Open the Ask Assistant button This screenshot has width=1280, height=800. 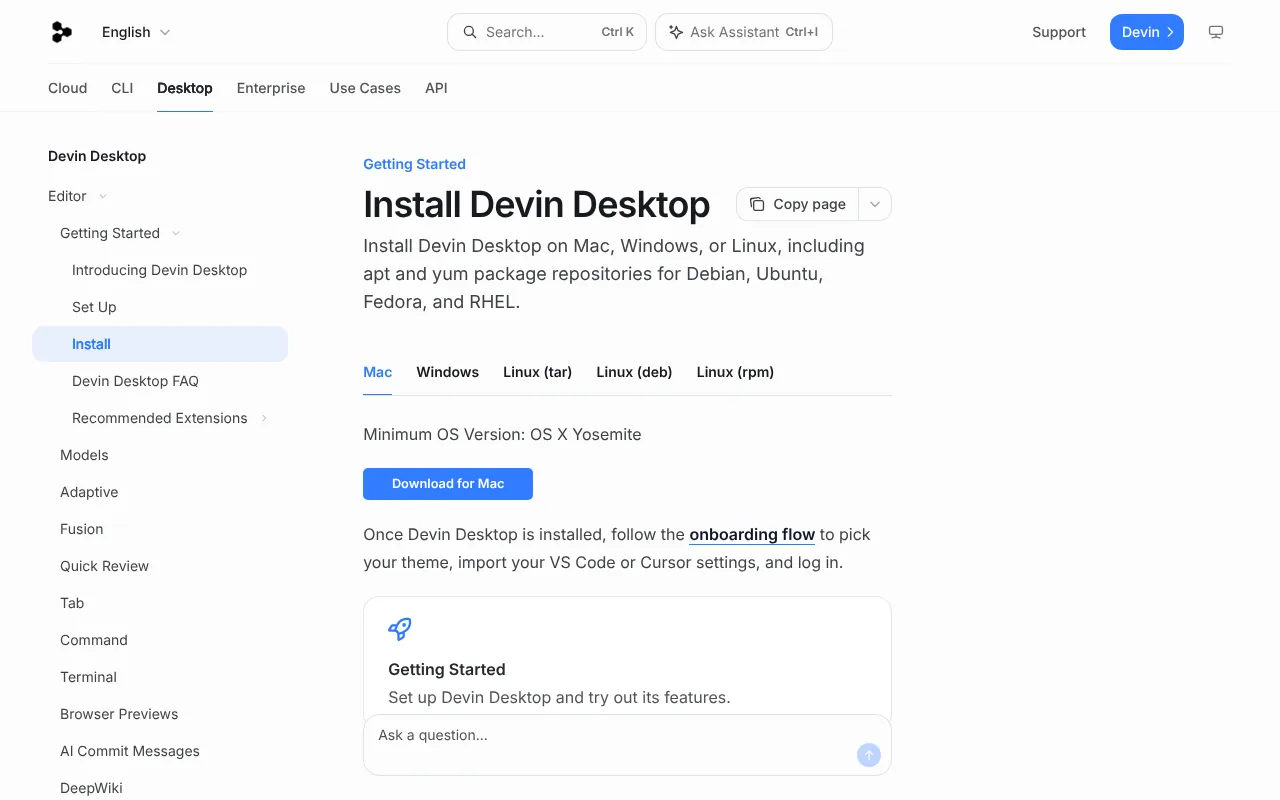744,32
